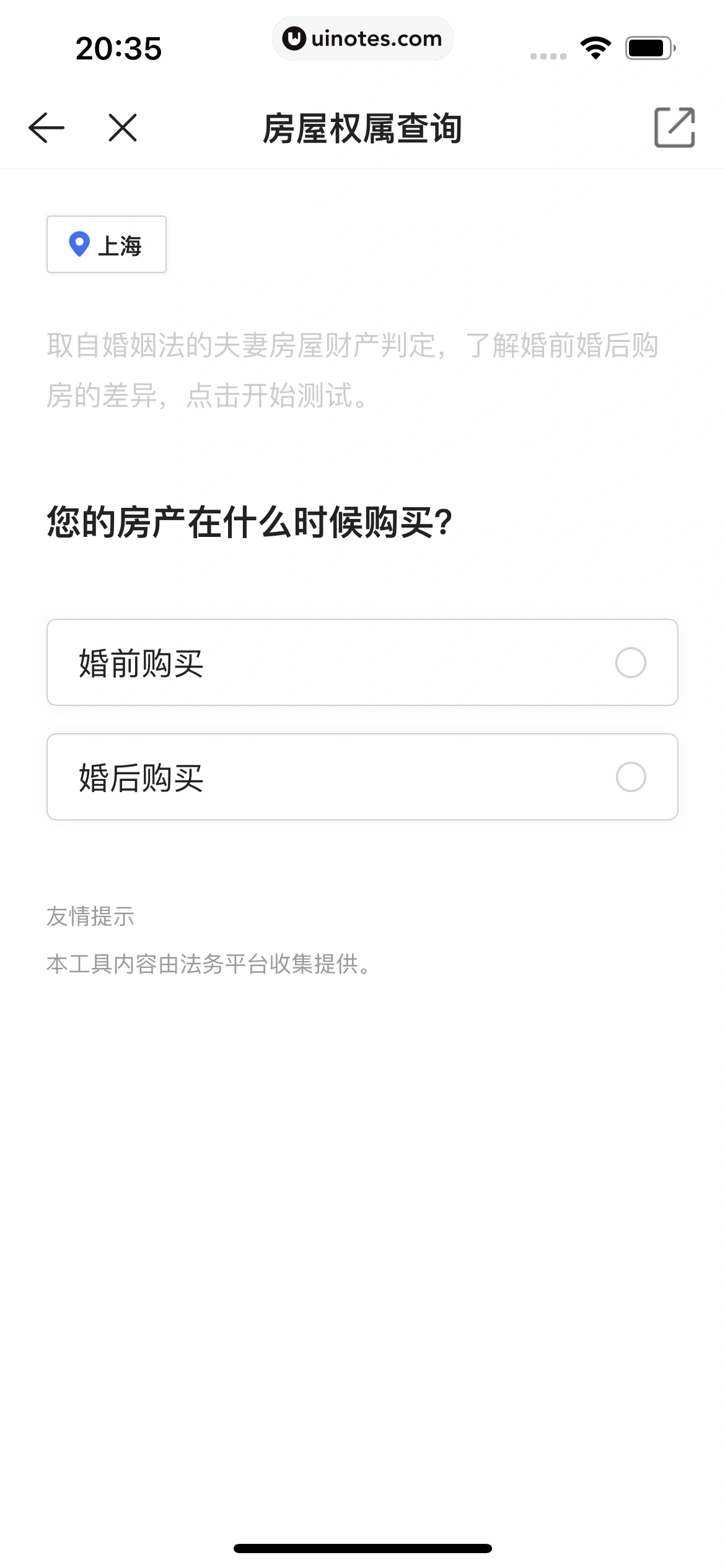Screen dimensions: 725x1568
Task: Close the page with the X icon
Action: [123, 128]
